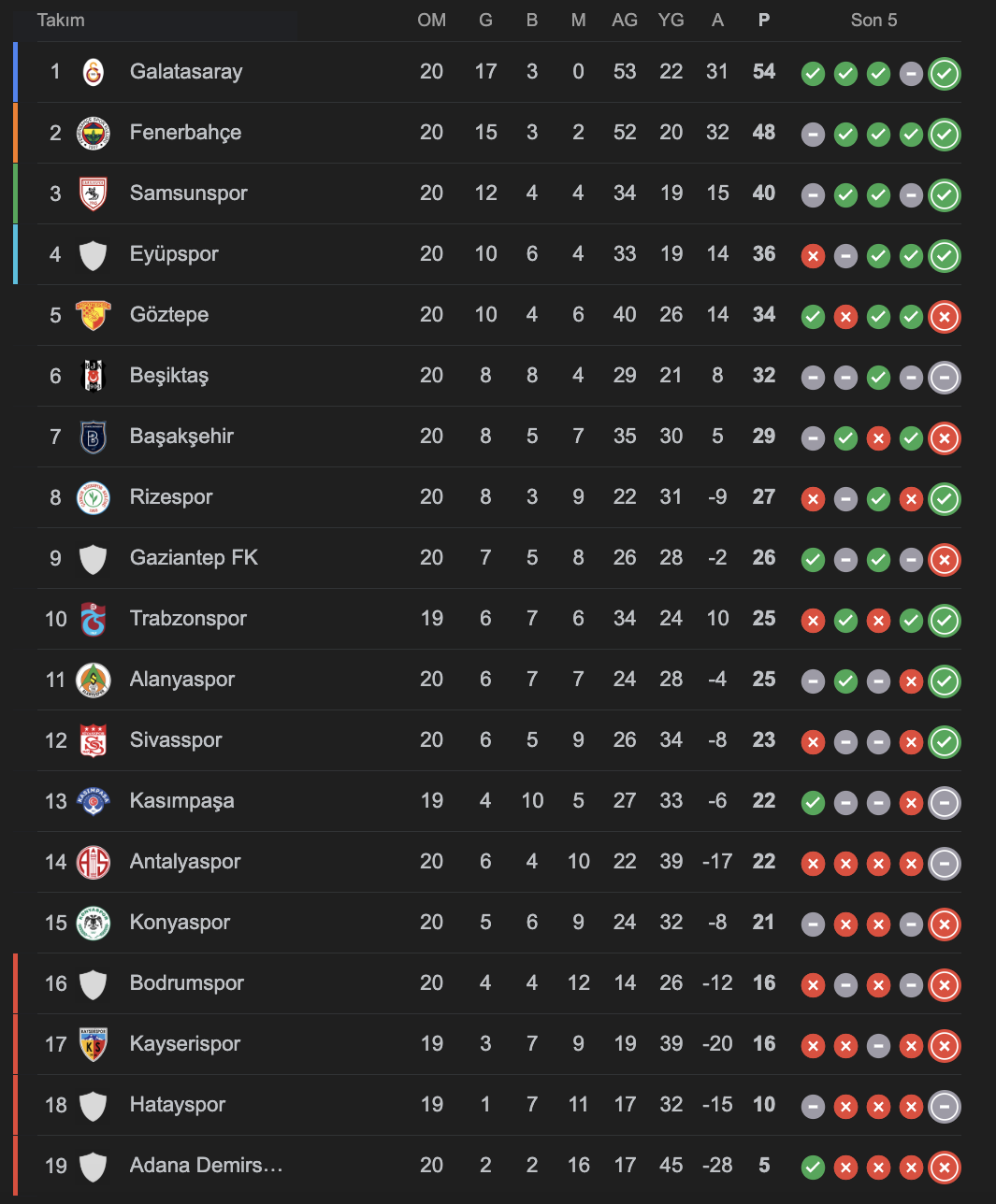
Task: Select the Antalyaspor team name
Action: tap(185, 862)
